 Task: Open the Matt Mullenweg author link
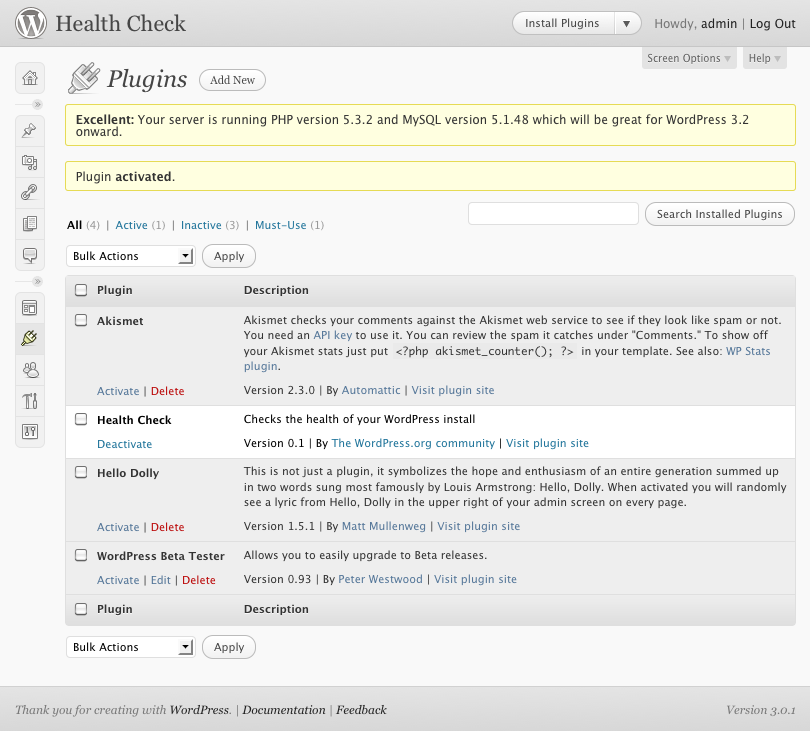click(x=384, y=526)
